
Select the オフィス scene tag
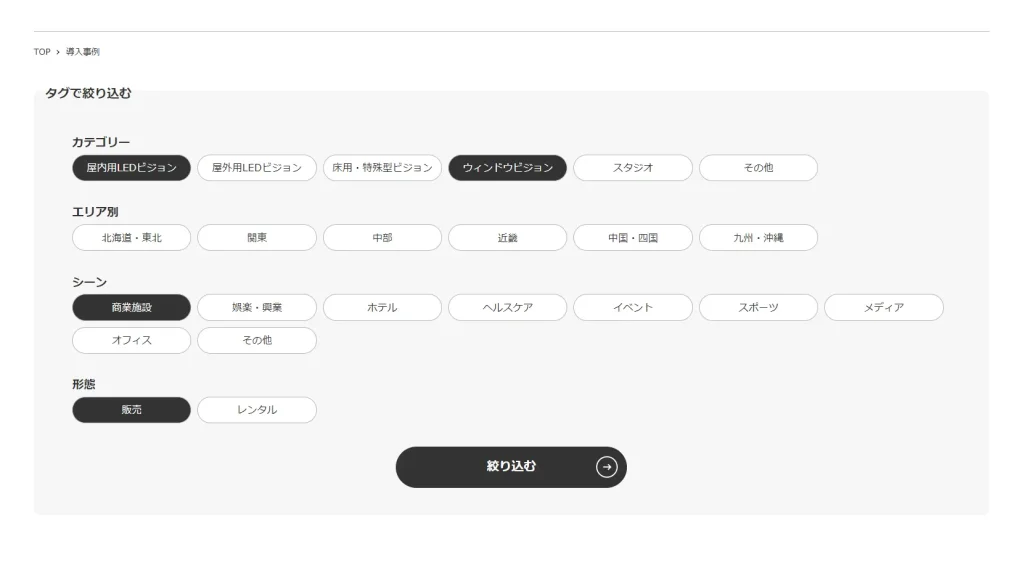click(x=131, y=341)
